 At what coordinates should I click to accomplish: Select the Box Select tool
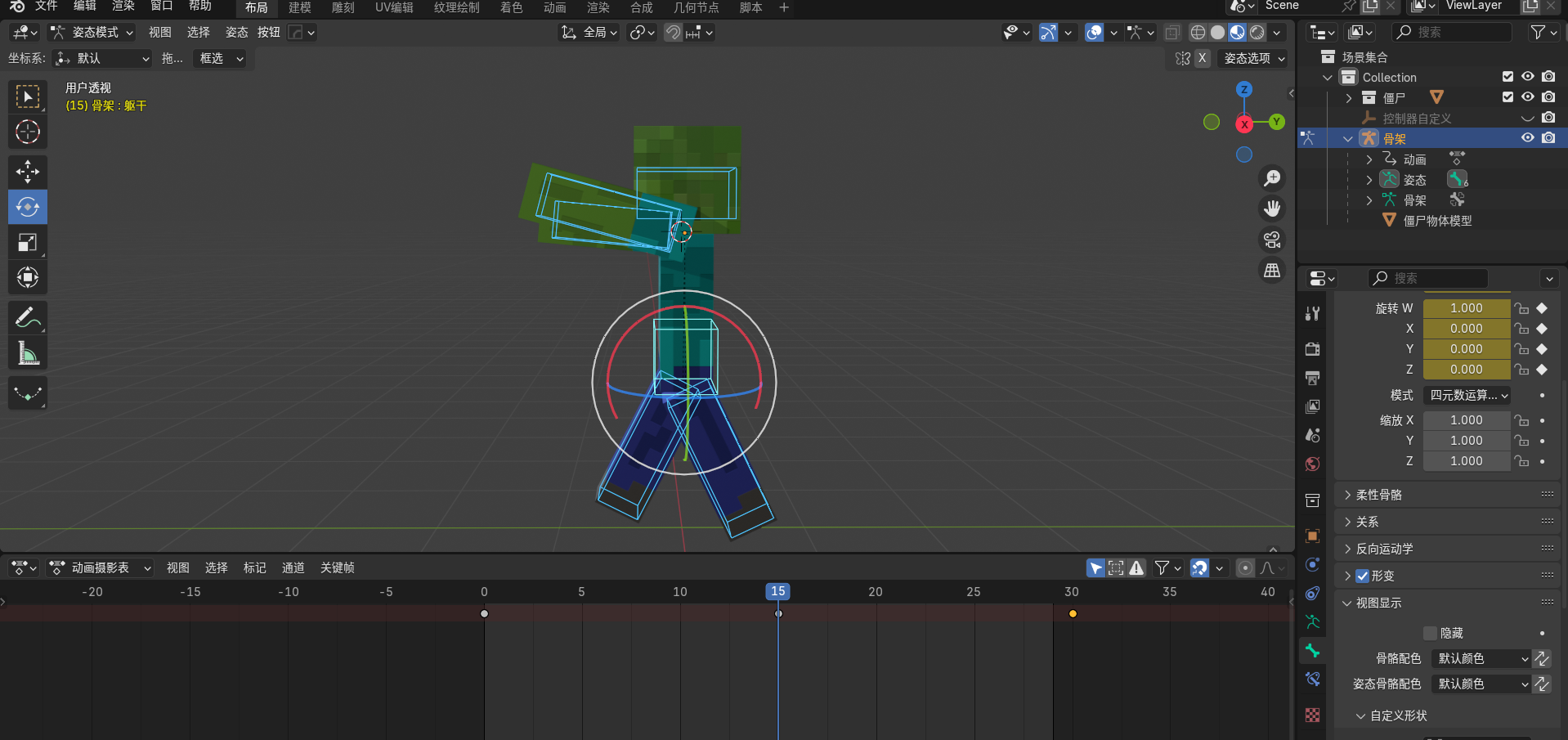point(28,97)
